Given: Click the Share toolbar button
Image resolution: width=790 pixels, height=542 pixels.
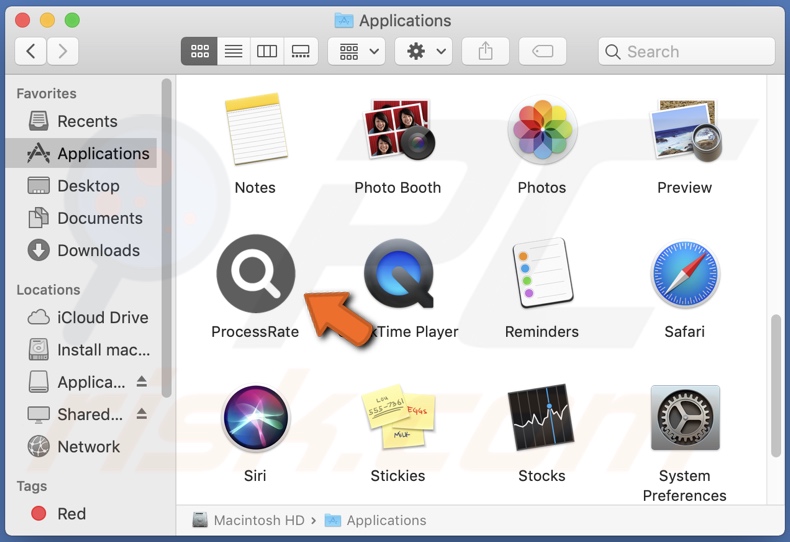Looking at the screenshot, I should point(485,51).
